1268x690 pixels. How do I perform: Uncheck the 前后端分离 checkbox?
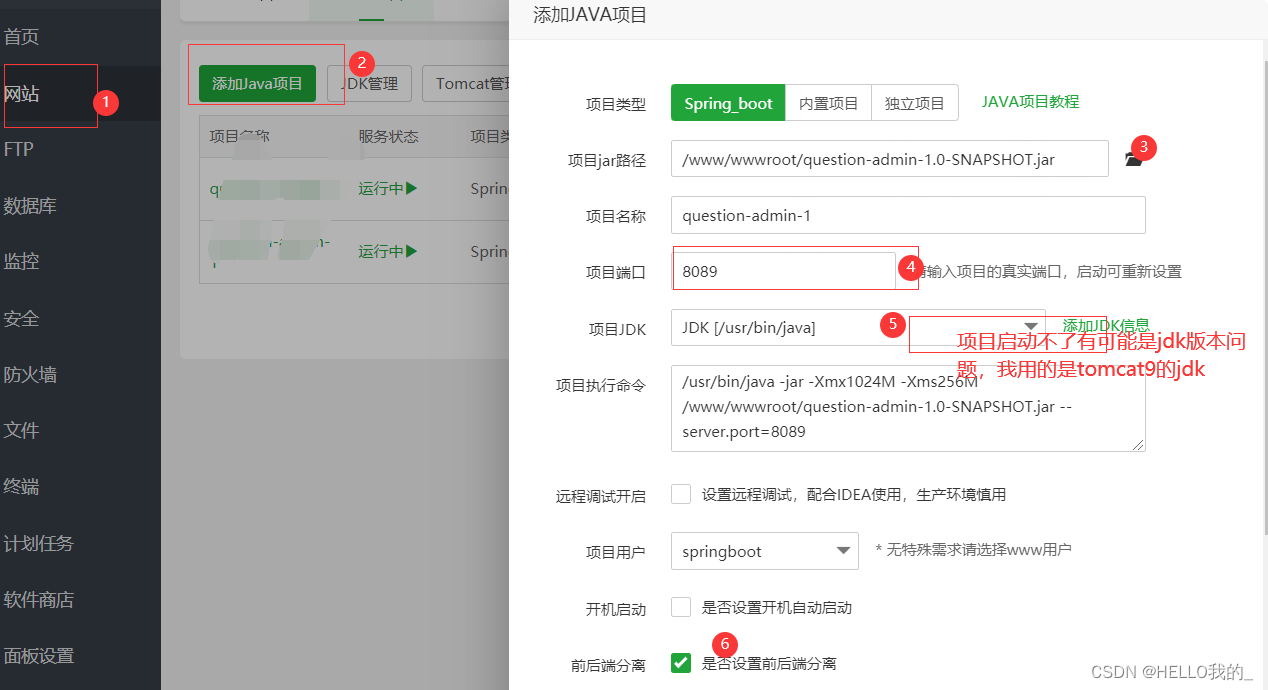click(x=681, y=662)
